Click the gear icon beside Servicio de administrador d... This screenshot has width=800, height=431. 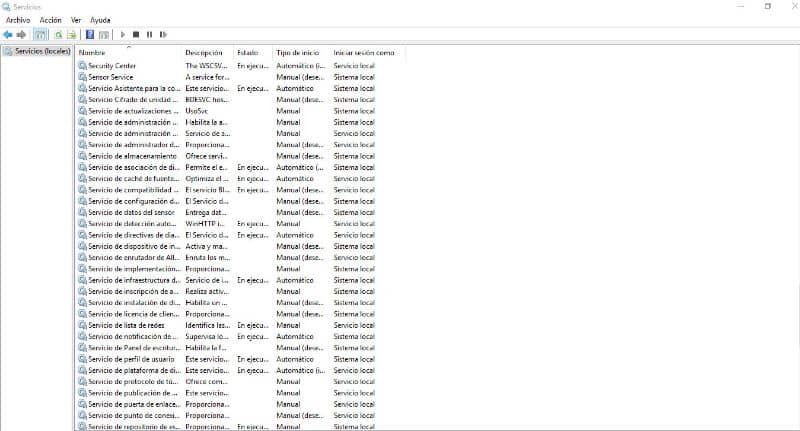(x=83, y=145)
